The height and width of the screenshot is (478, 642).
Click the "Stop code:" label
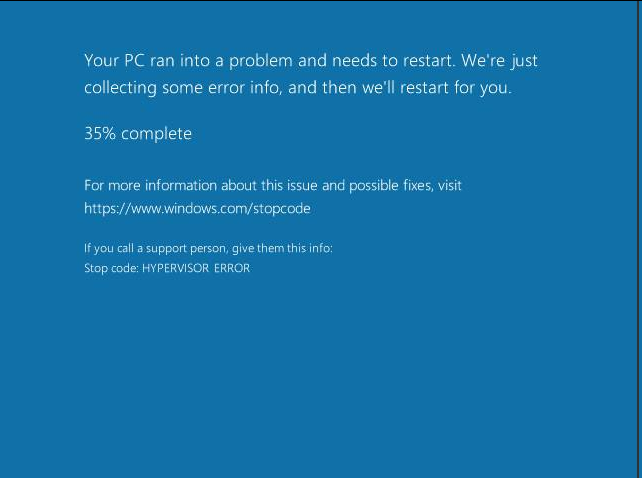click(x=111, y=268)
